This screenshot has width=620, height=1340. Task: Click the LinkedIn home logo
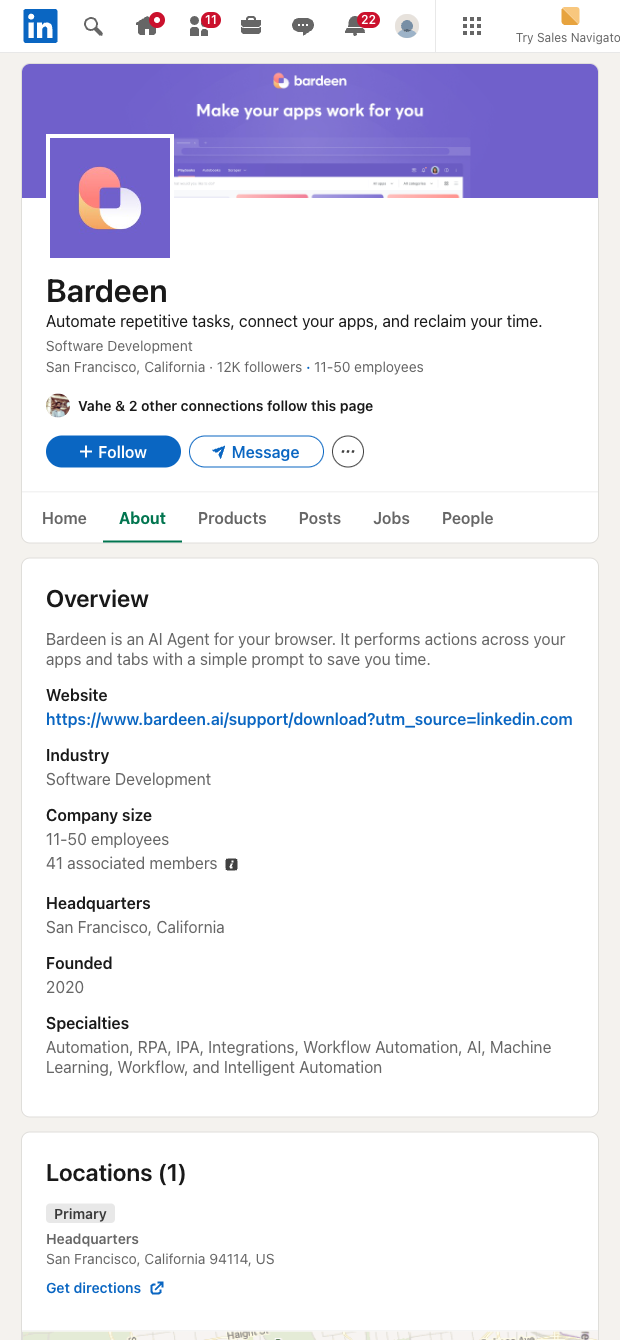pos(40,26)
